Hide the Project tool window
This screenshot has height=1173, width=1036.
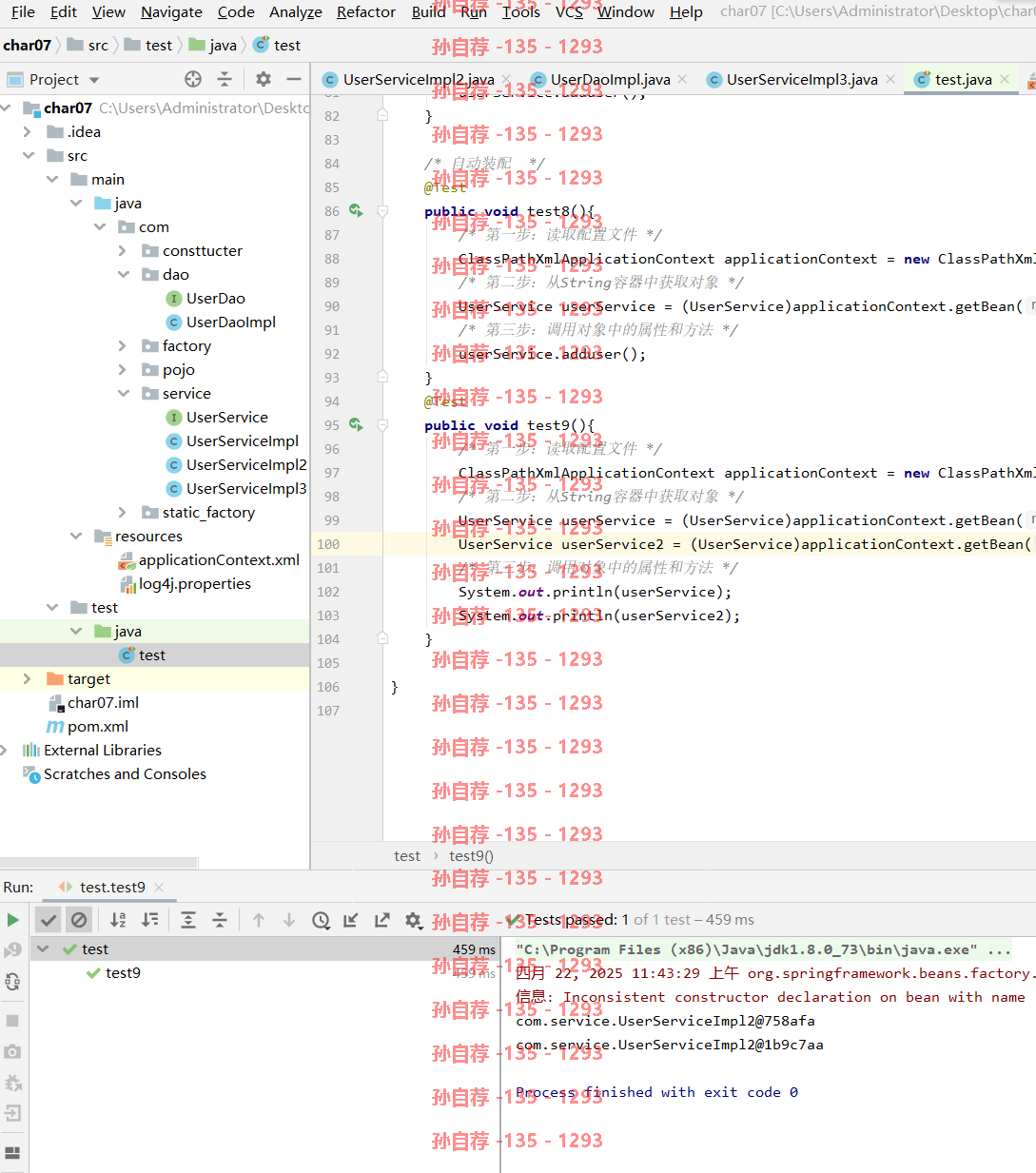294,79
